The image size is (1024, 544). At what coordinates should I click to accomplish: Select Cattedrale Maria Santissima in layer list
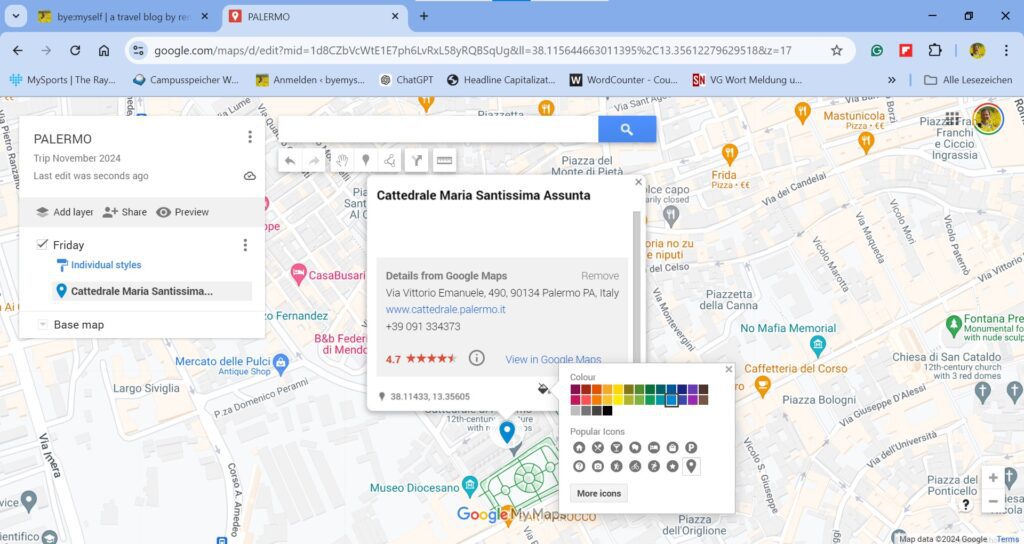click(x=152, y=291)
